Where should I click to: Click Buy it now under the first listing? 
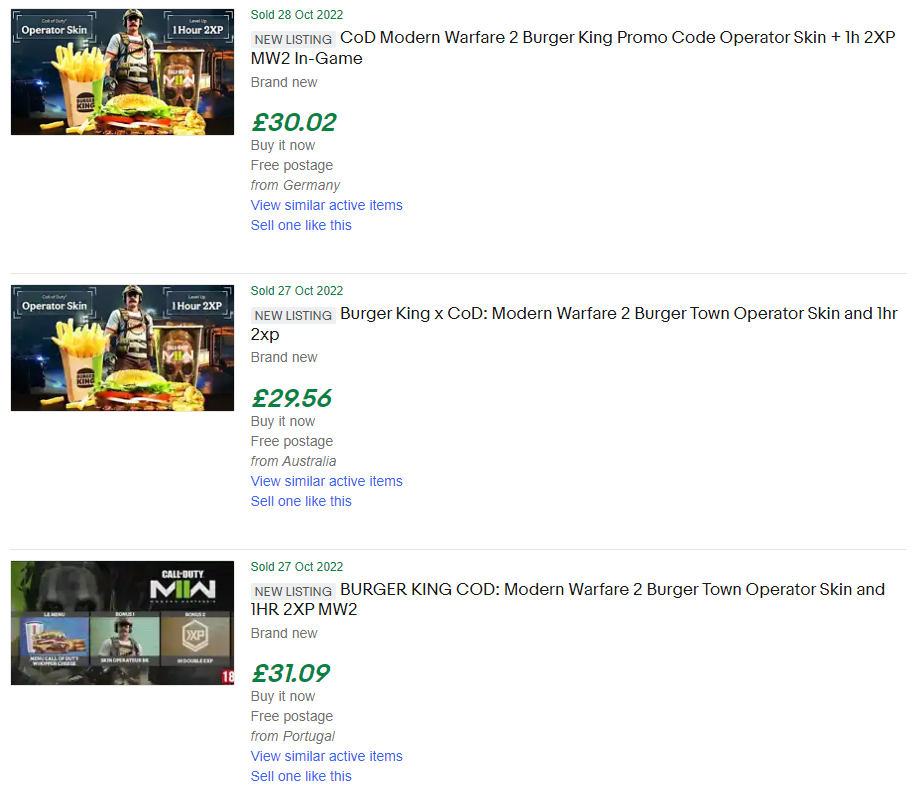point(282,145)
